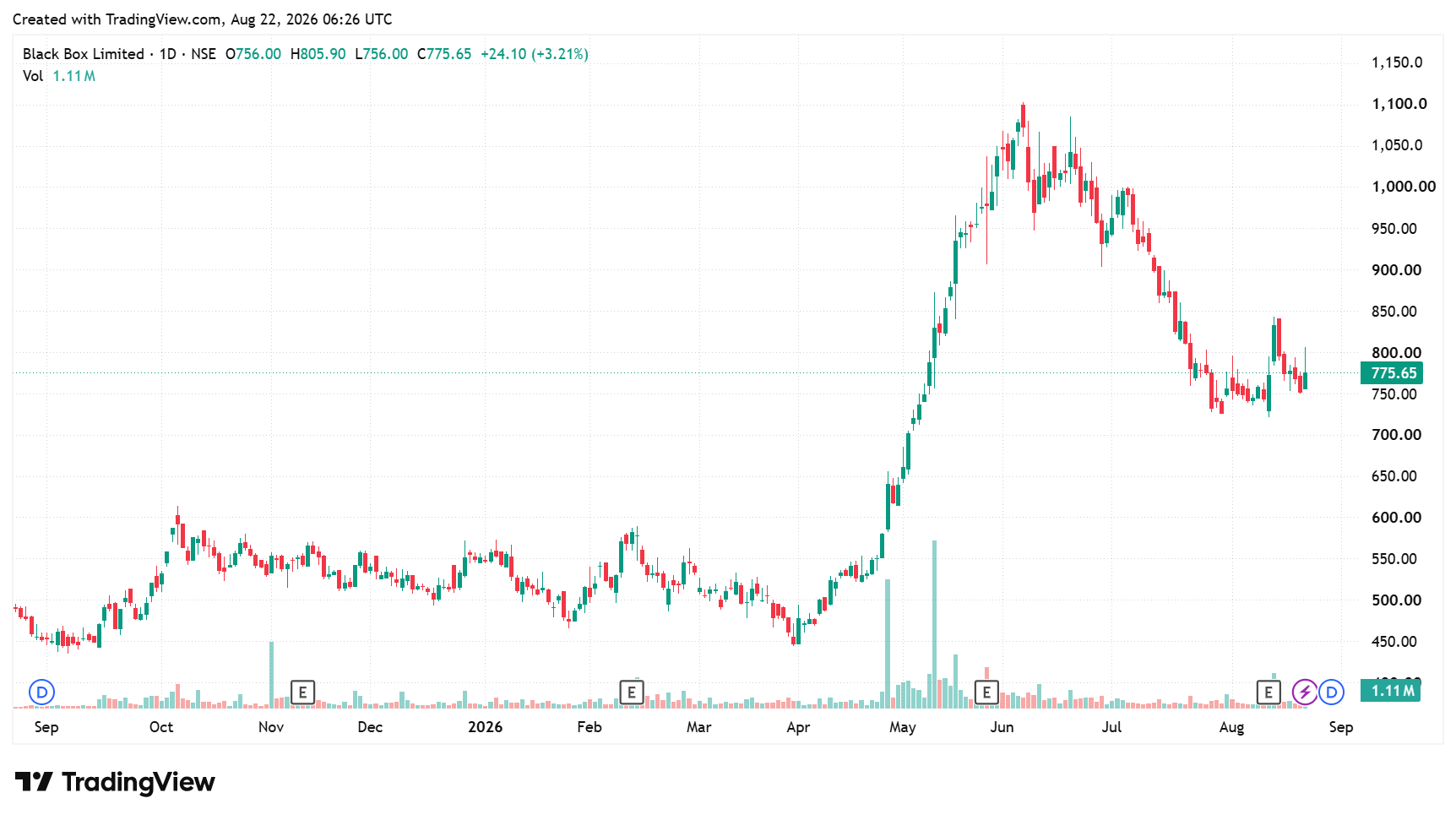This screenshot has width=1456, height=820.
Task: Open the earnings marker near Jun
Action: pyautogui.click(x=986, y=692)
